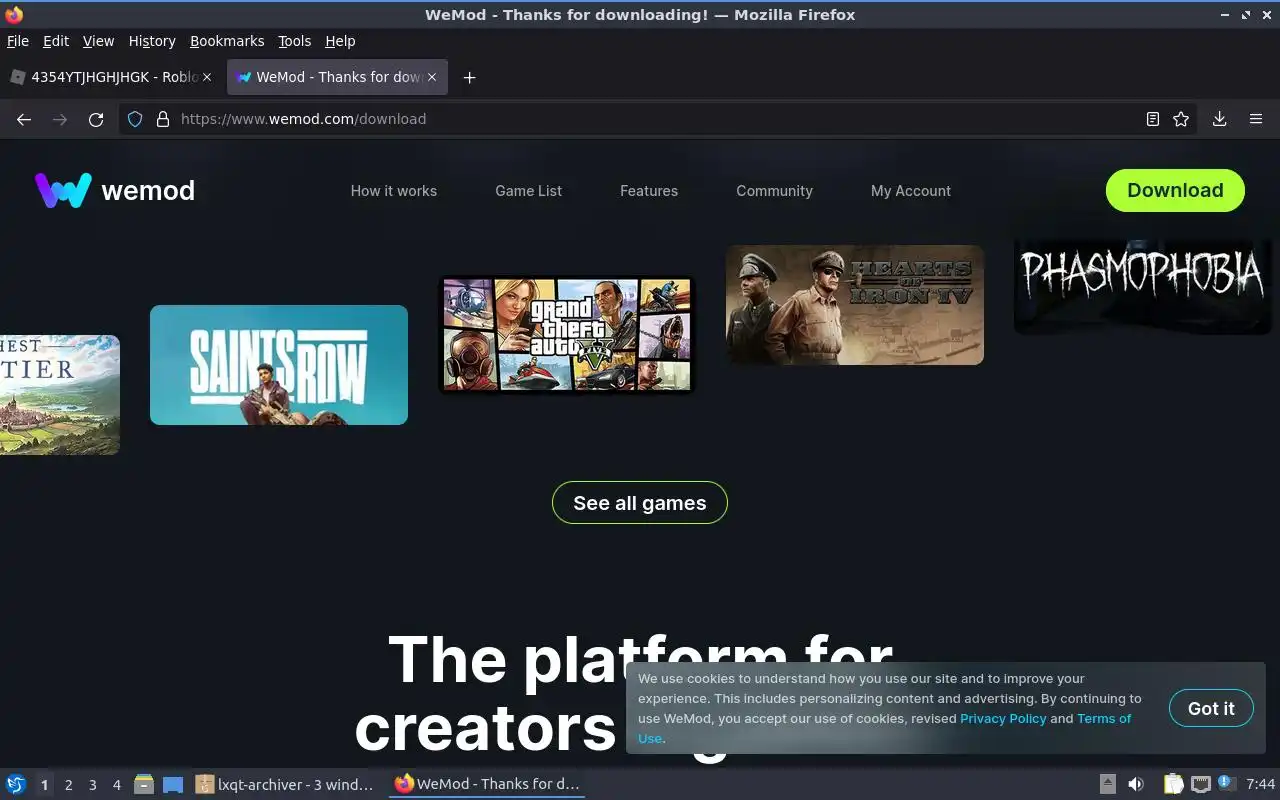Click the padlock site information icon
1280x800 pixels.
click(163, 119)
